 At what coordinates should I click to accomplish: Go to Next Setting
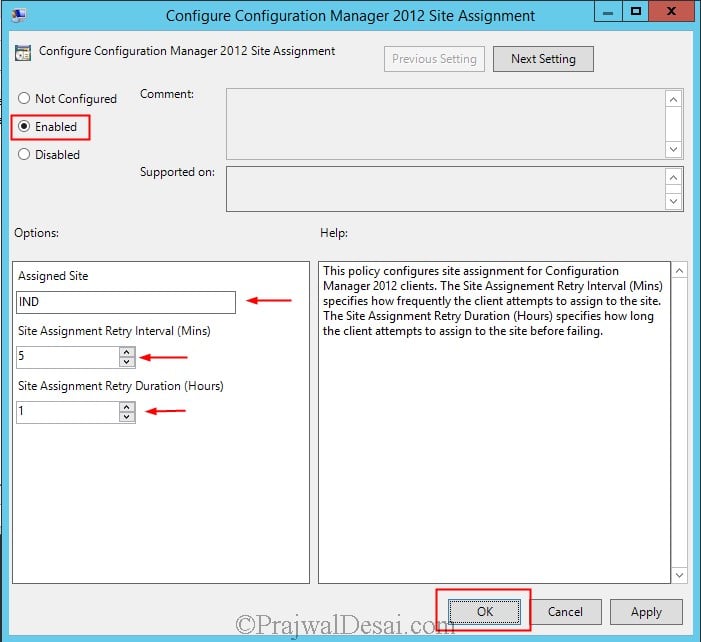[543, 59]
